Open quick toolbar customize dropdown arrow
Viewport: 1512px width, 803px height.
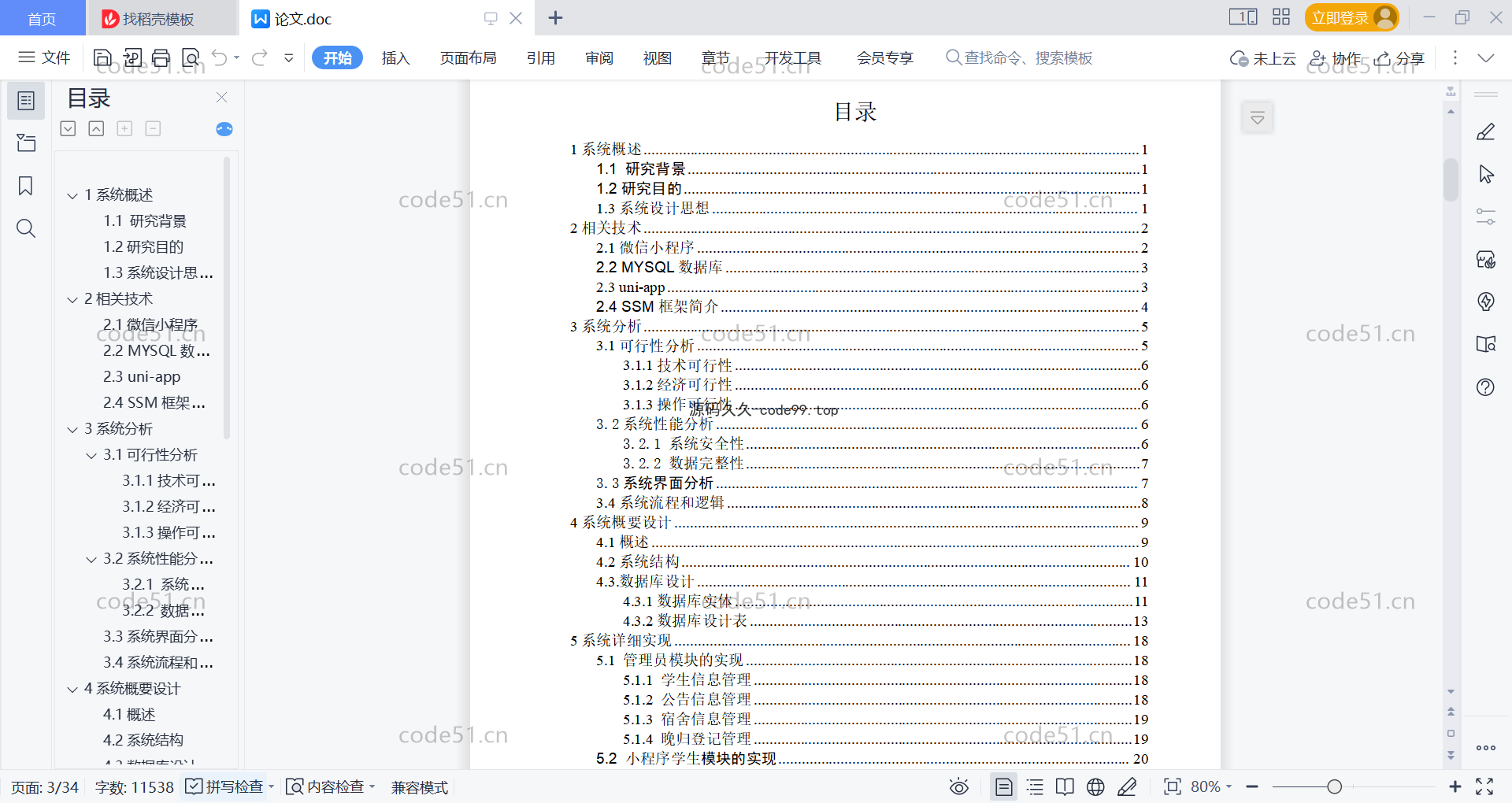(289, 57)
